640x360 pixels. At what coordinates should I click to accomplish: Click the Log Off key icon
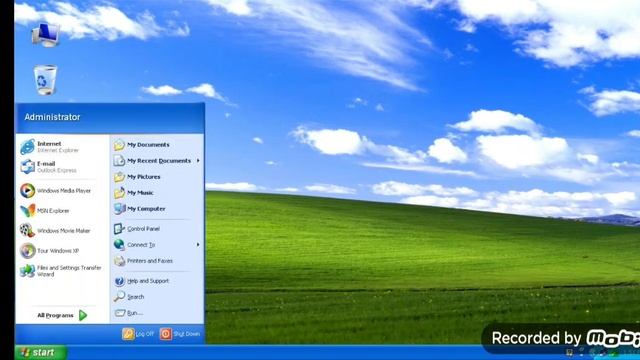(x=128, y=334)
